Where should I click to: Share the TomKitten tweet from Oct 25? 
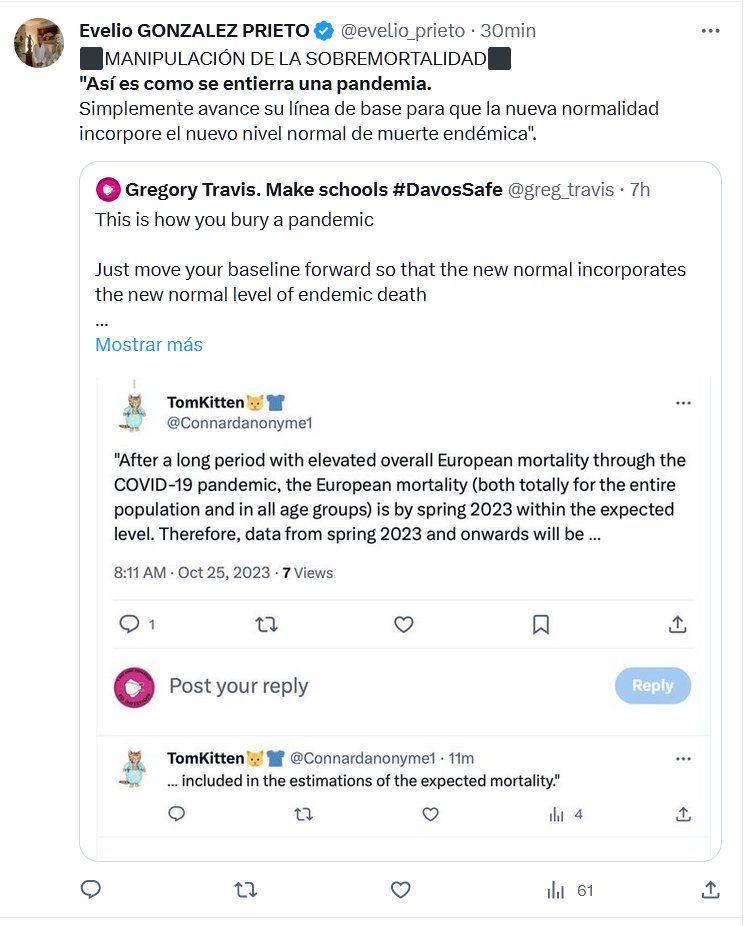tap(677, 625)
